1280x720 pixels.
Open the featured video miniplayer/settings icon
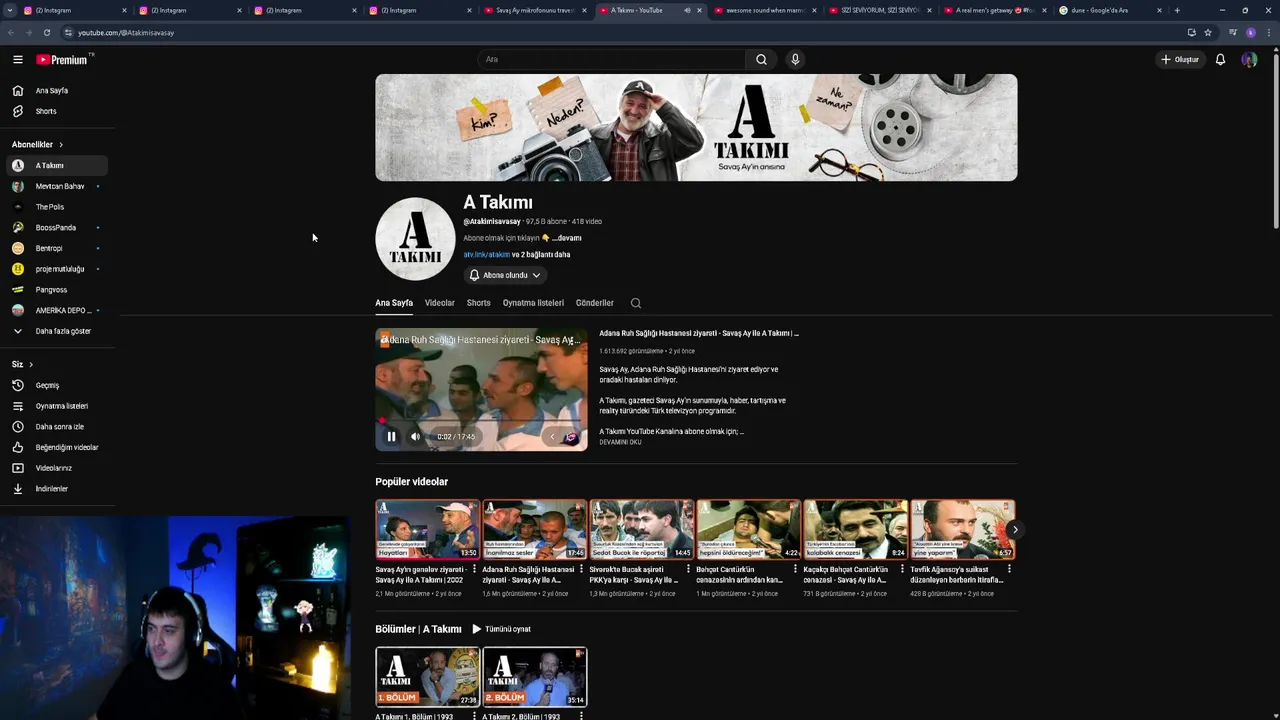pyautogui.click(x=570, y=437)
